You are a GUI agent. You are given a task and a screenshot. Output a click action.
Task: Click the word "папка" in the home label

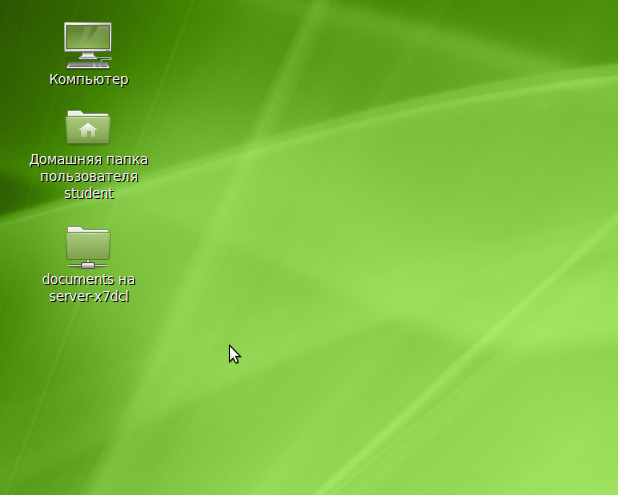[128, 160]
